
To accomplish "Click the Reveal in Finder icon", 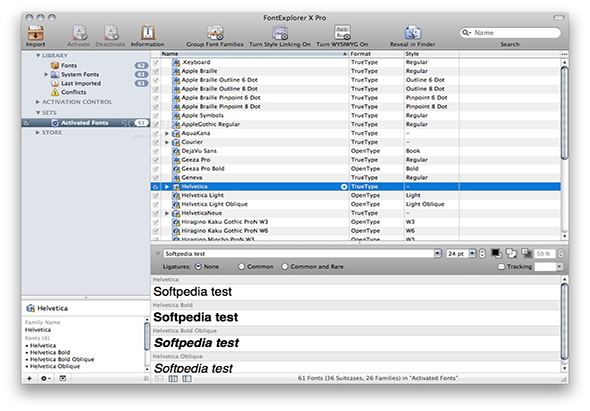I will point(412,33).
